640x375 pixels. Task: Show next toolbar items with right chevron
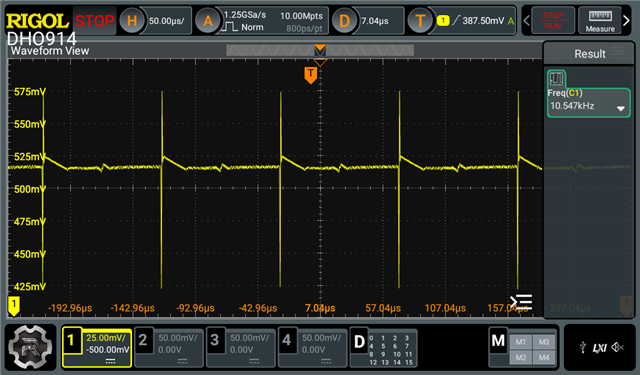(627, 20)
